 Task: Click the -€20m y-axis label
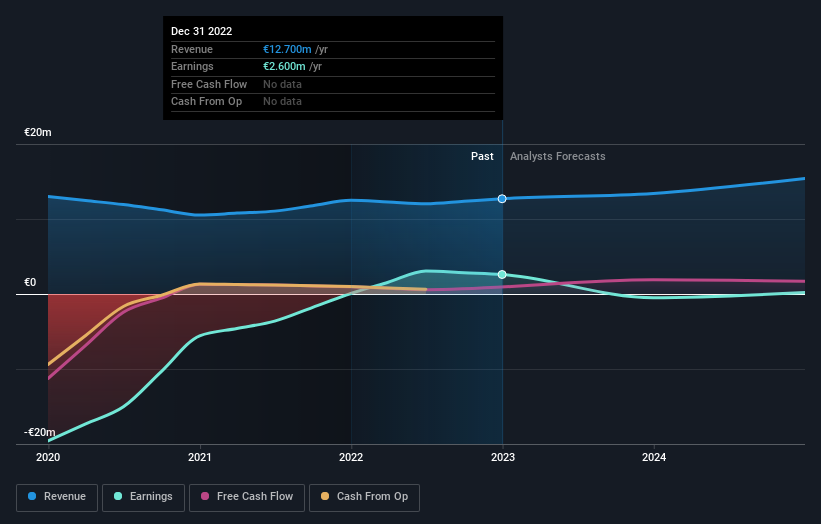tap(40, 432)
